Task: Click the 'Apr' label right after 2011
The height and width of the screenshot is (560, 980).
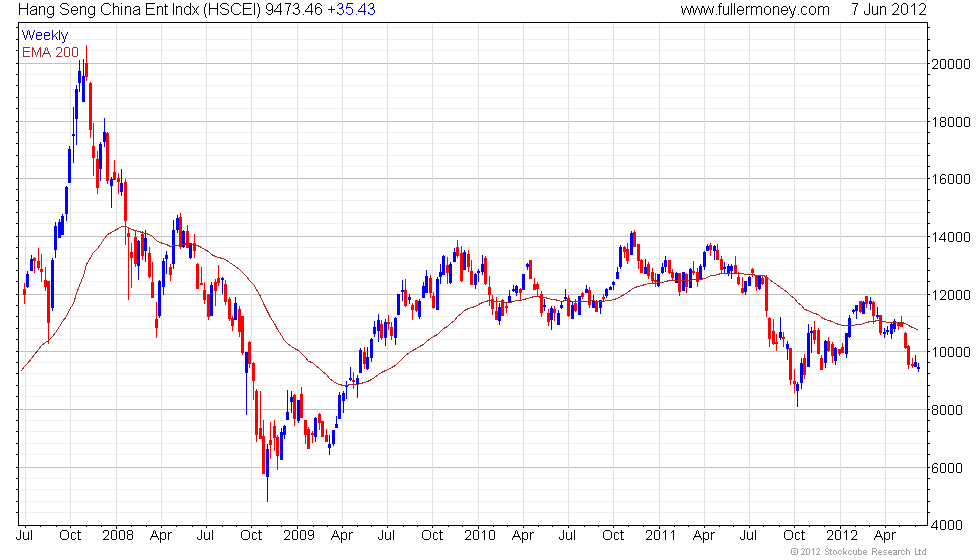Action: pyautogui.click(x=704, y=536)
